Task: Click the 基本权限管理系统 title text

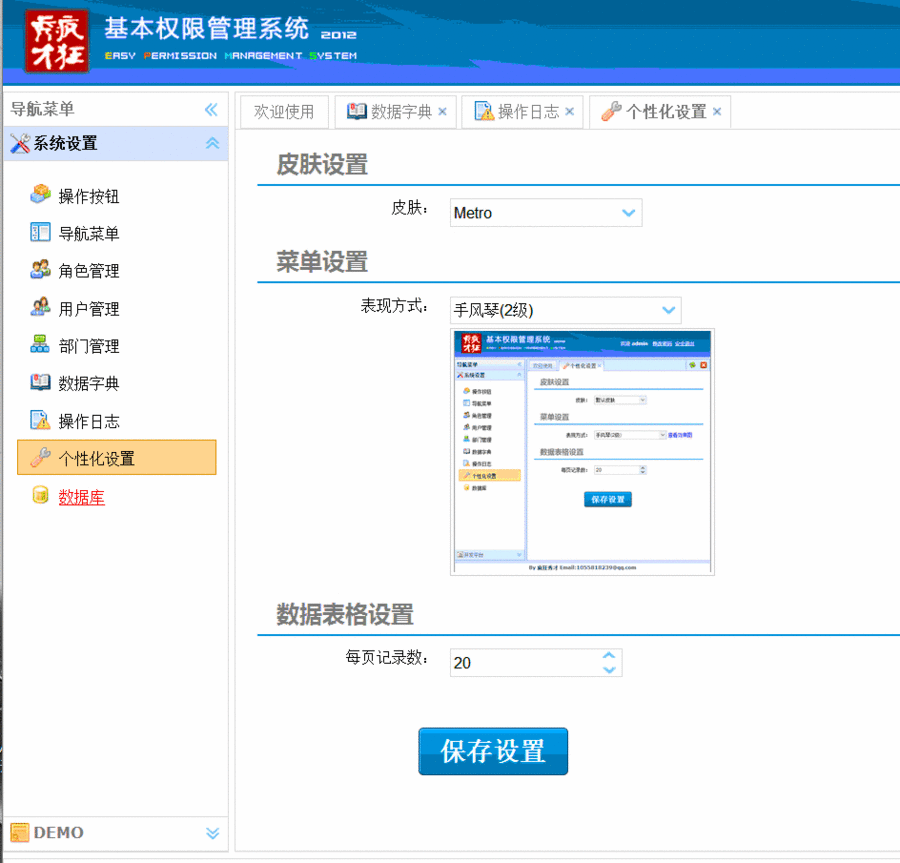Action: tap(207, 28)
